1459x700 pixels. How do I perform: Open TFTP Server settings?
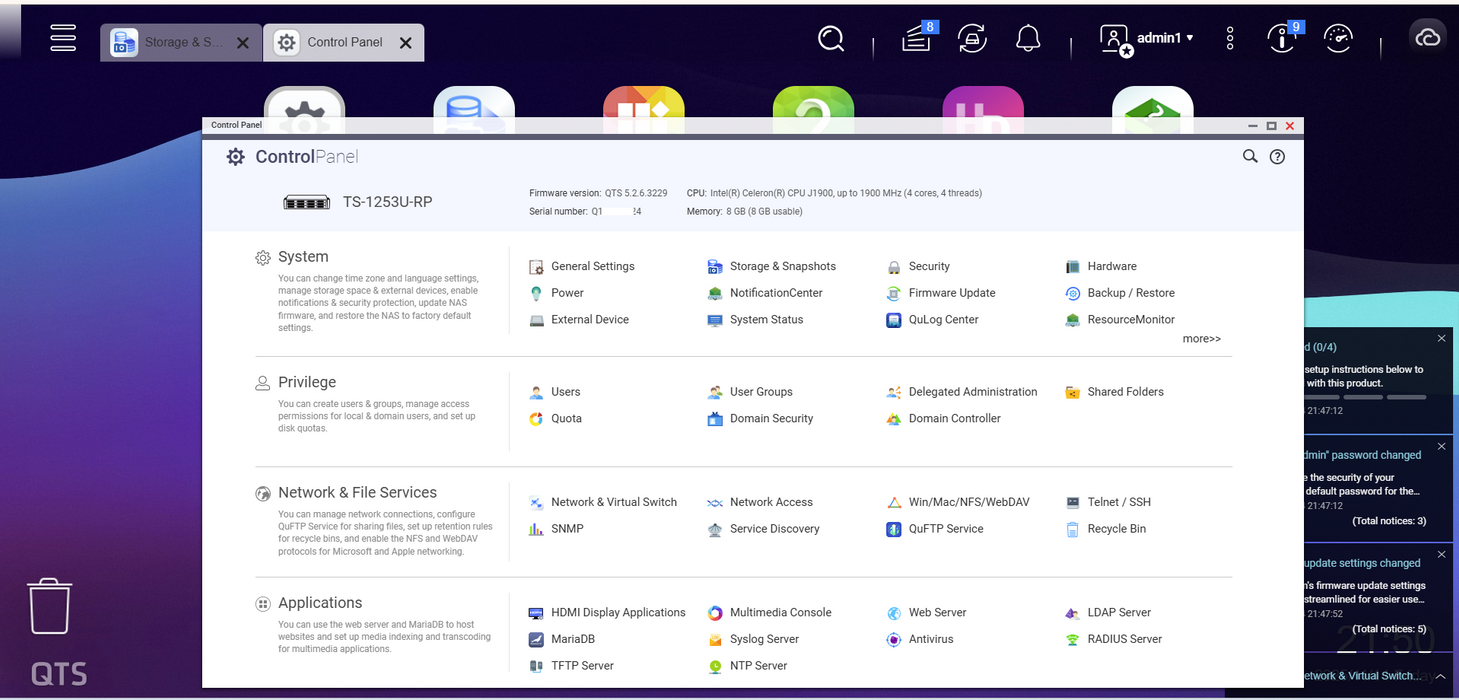click(570, 666)
